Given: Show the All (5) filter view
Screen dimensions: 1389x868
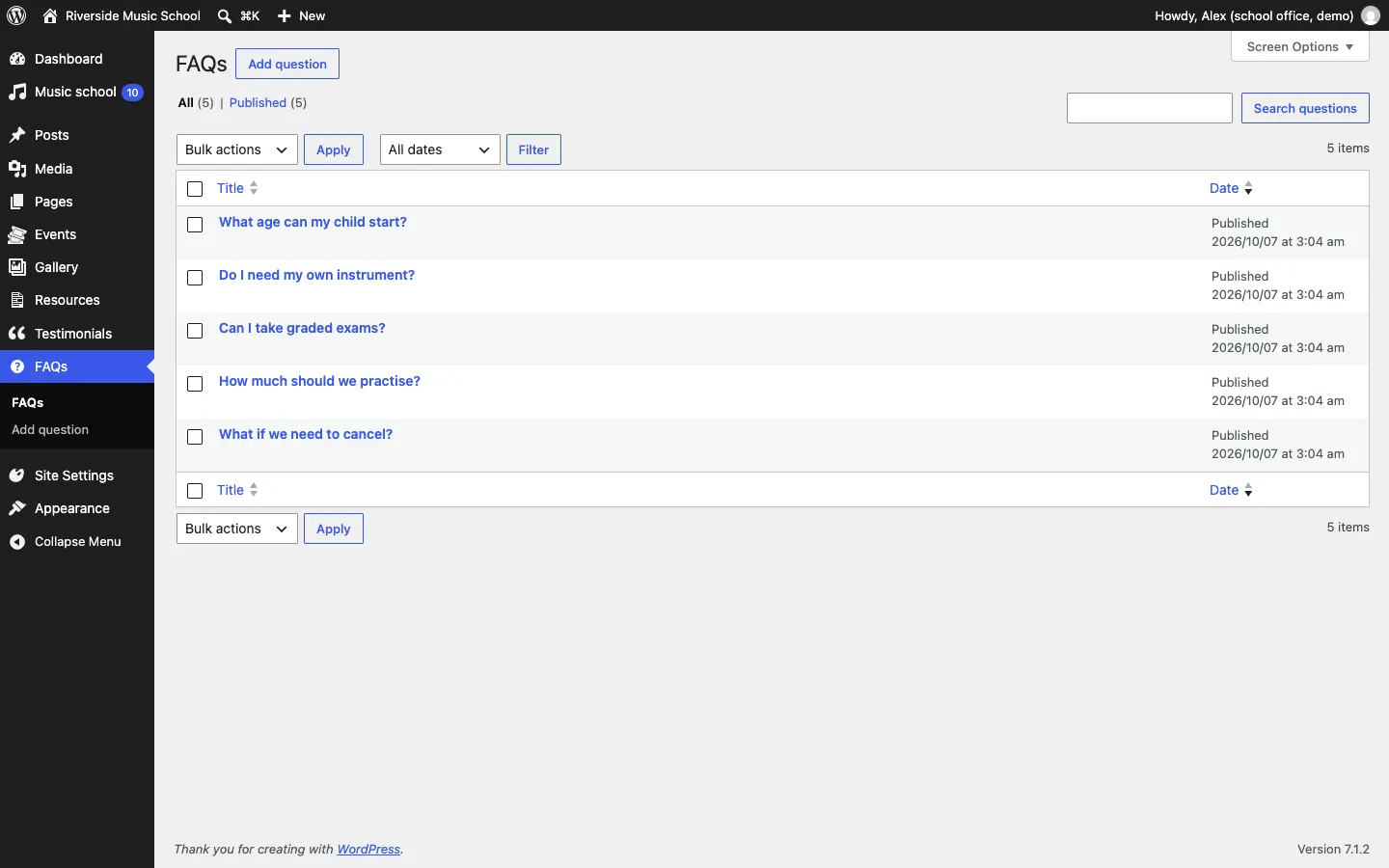Looking at the screenshot, I should (x=196, y=103).
